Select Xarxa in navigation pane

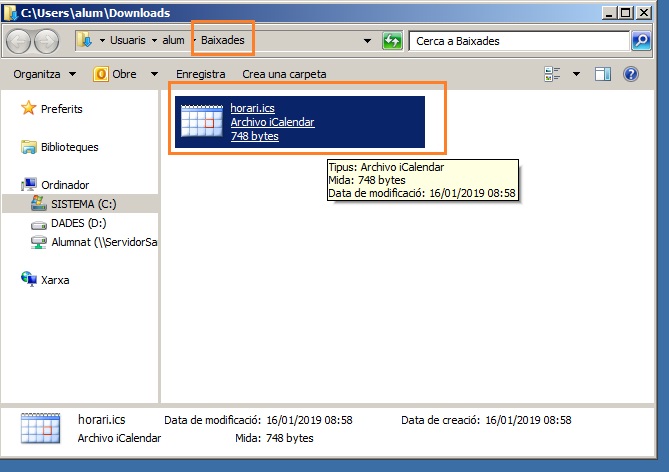click(55, 280)
